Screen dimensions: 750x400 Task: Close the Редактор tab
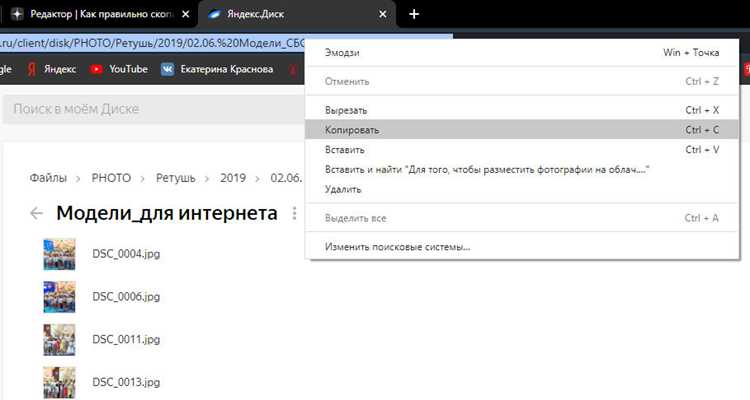coord(186,14)
